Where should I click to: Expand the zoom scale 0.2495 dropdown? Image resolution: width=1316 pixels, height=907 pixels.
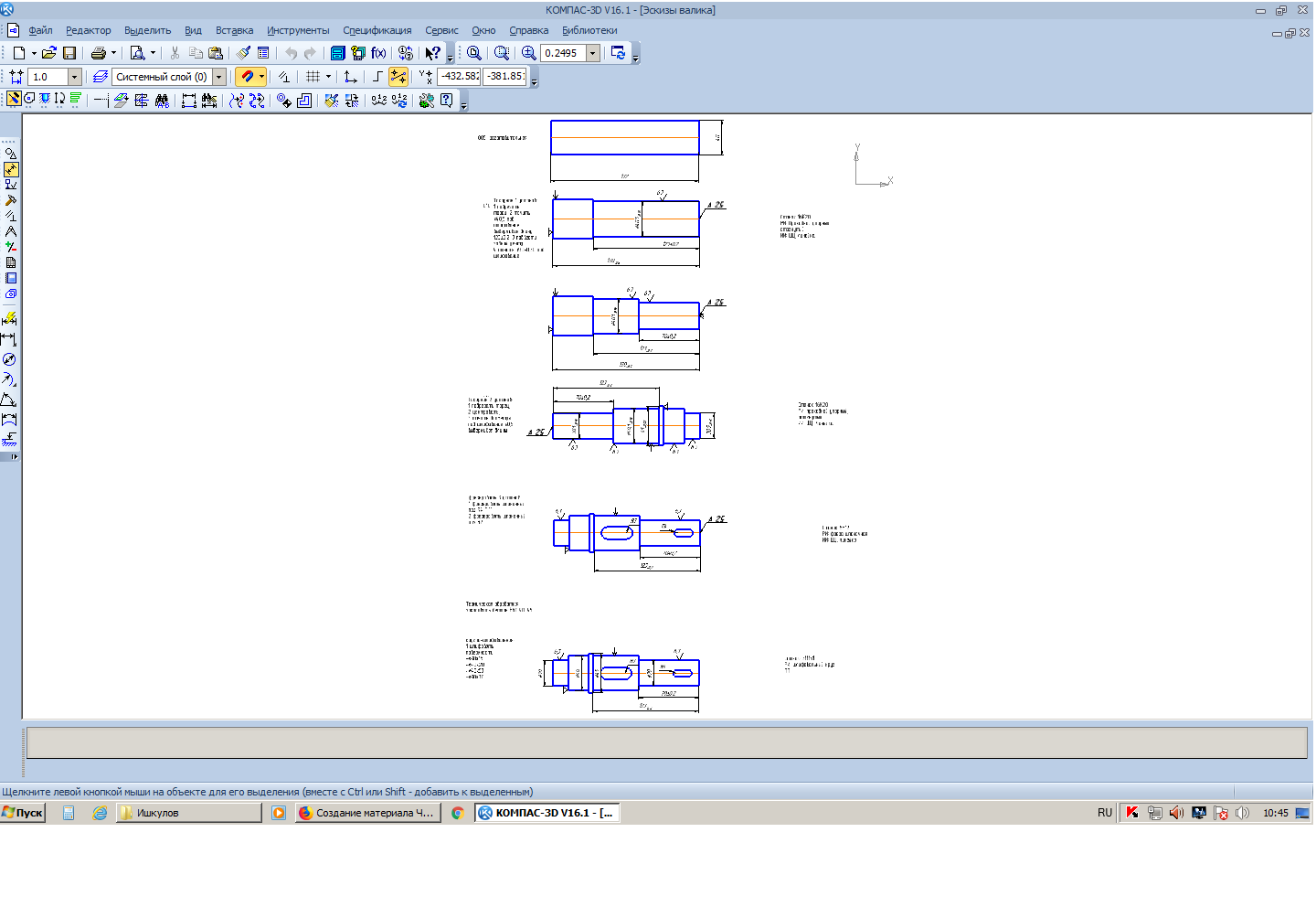click(x=592, y=53)
